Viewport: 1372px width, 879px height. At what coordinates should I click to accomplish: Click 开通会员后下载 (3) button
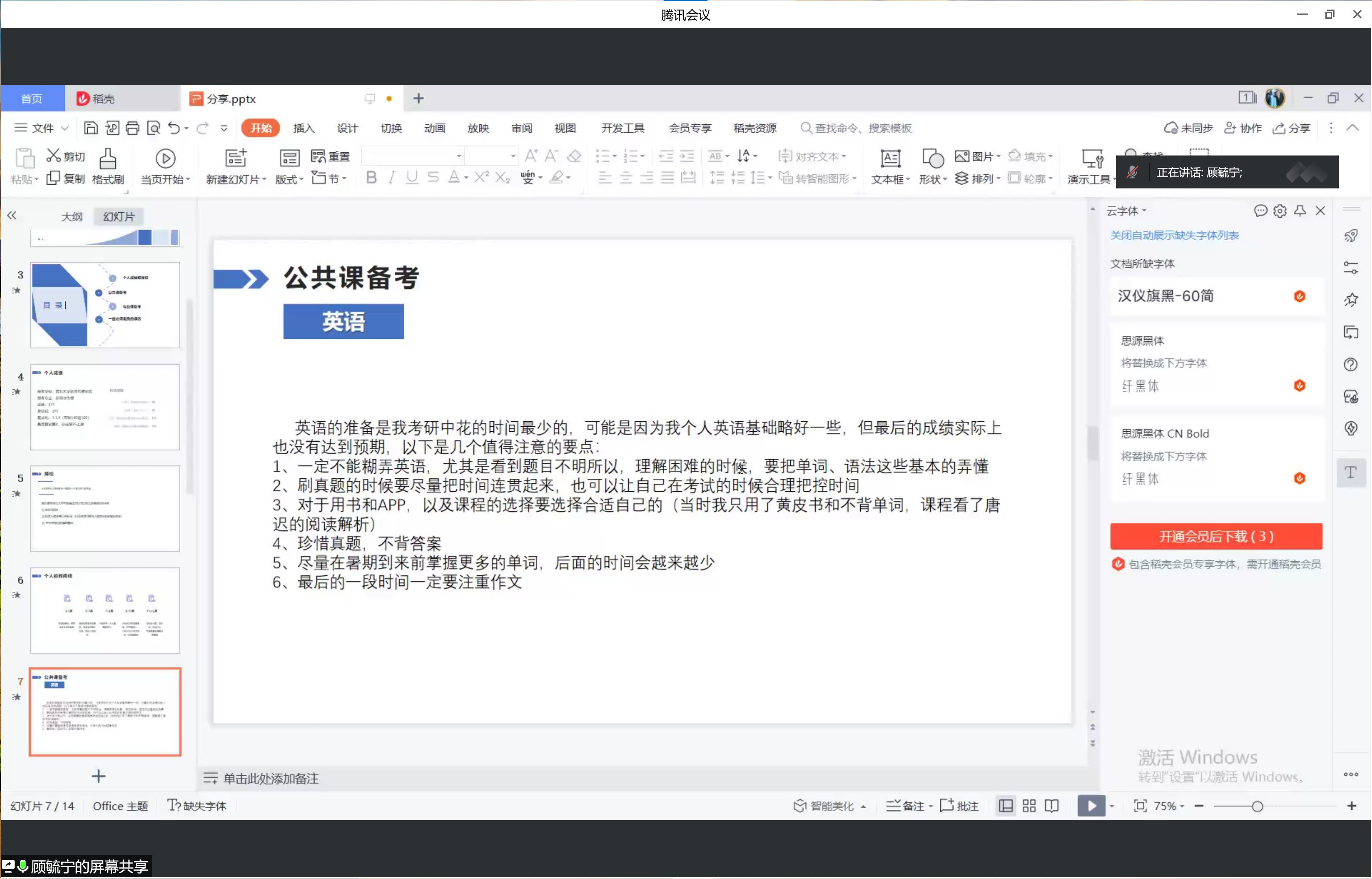[x=1216, y=536]
